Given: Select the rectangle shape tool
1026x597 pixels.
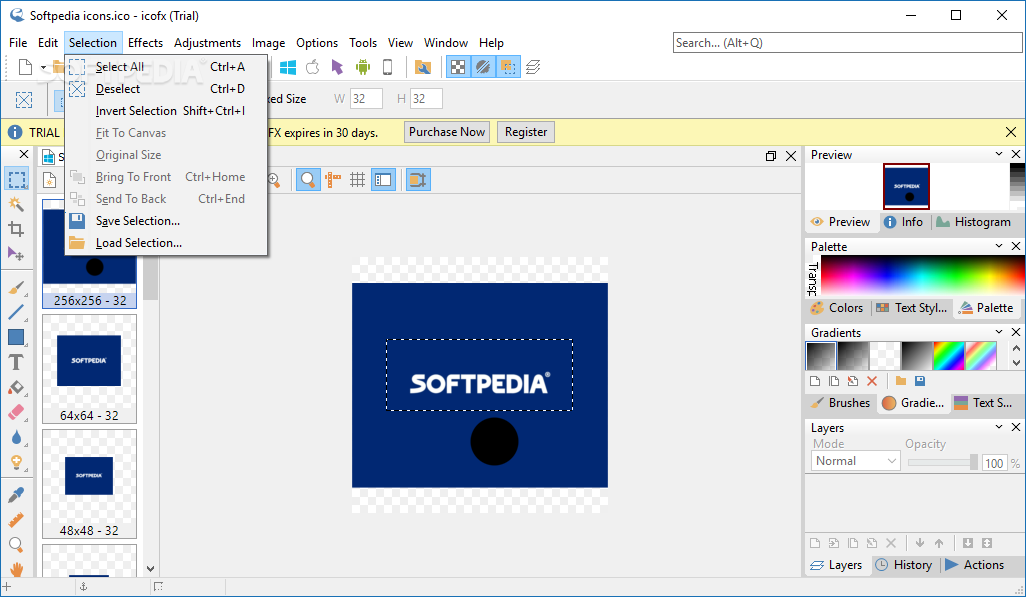Looking at the screenshot, I should pyautogui.click(x=16, y=337).
